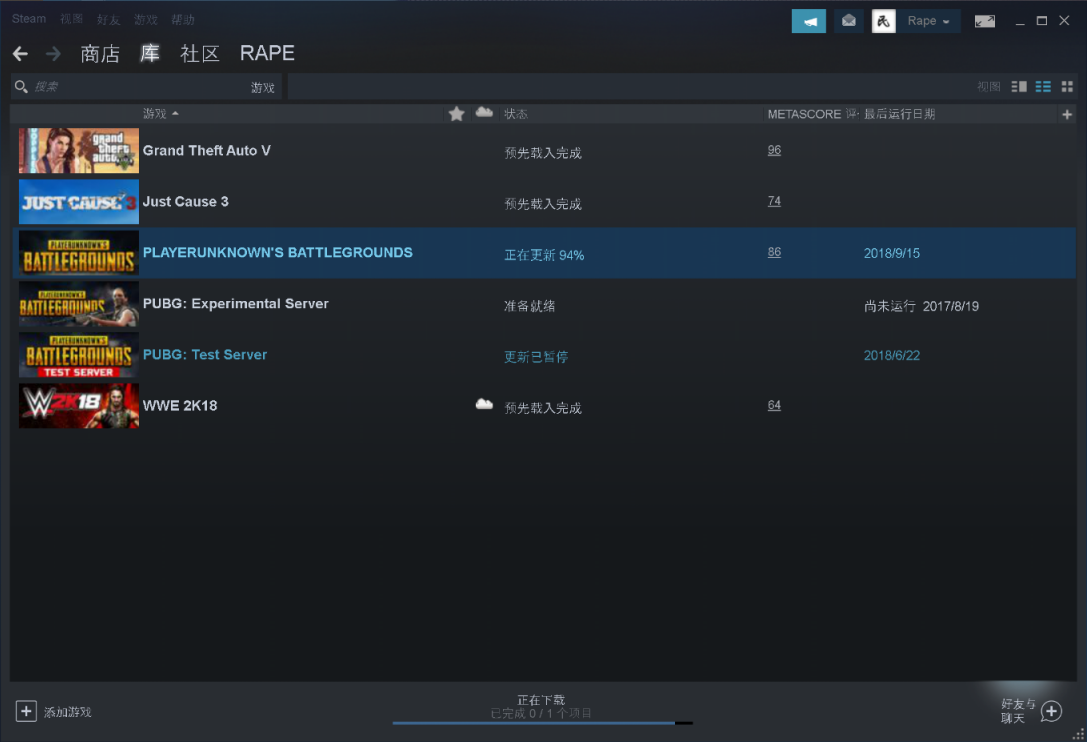This screenshot has width=1087, height=742.
Task: Click the profile avatar picture
Action: (x=883, y=21)
